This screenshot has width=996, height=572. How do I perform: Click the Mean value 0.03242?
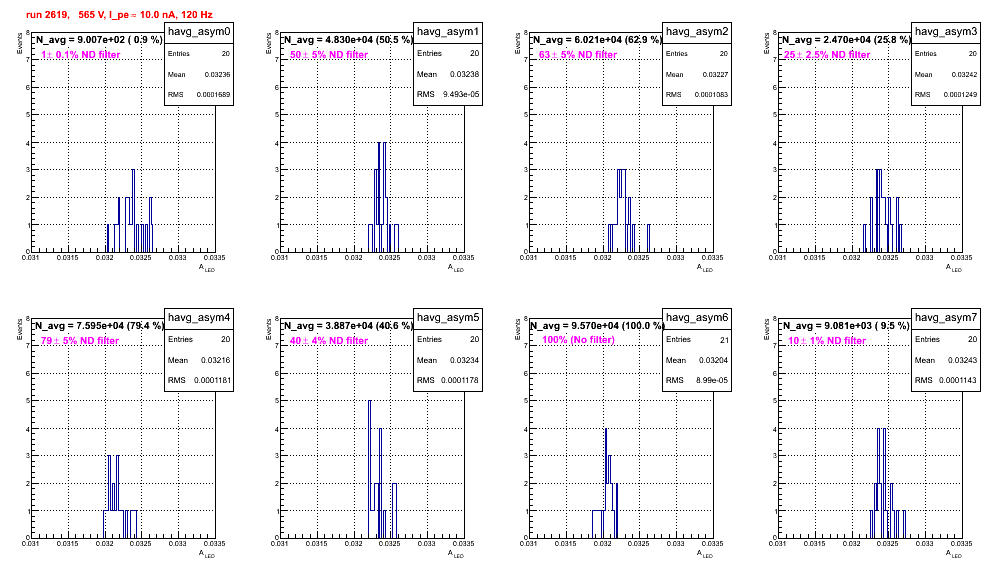tap(964, 74)
